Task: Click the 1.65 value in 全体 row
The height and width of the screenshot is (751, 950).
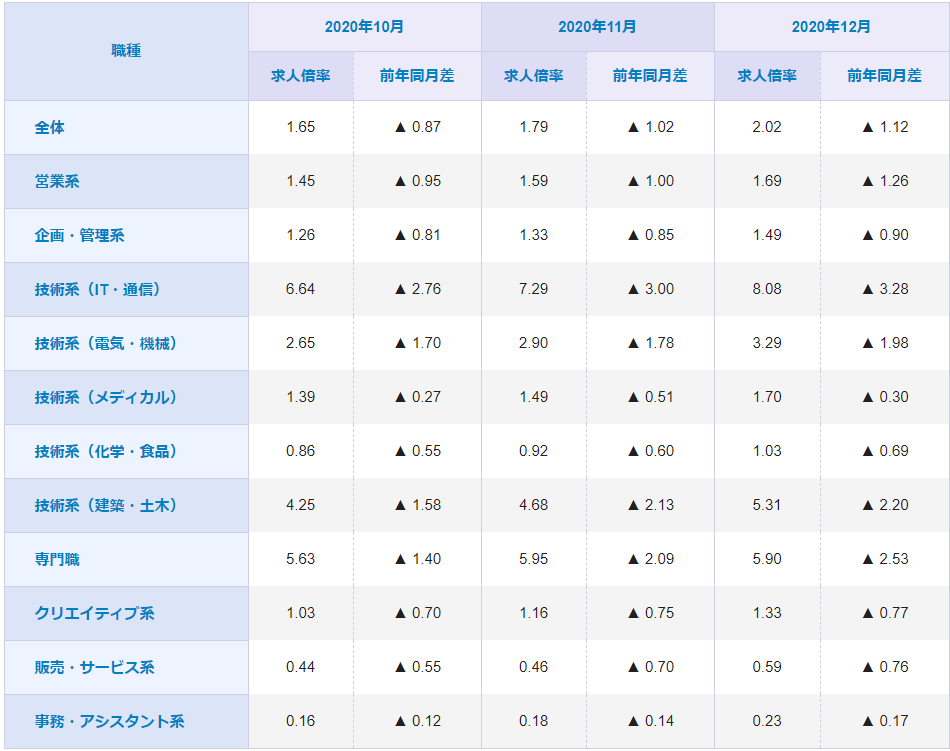Action: [x=301, y=127]
